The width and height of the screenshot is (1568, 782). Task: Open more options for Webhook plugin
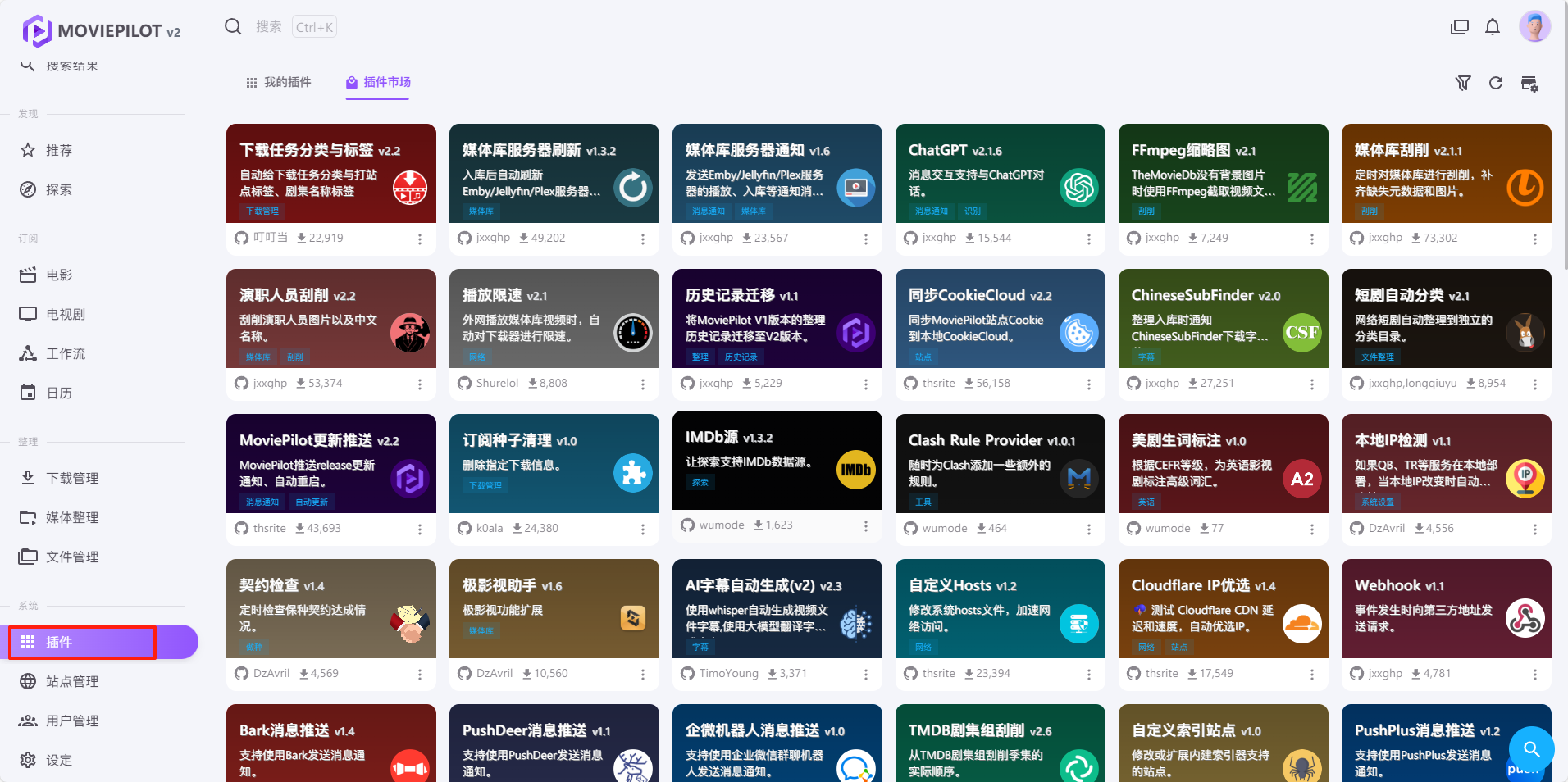pos(1535,674)
